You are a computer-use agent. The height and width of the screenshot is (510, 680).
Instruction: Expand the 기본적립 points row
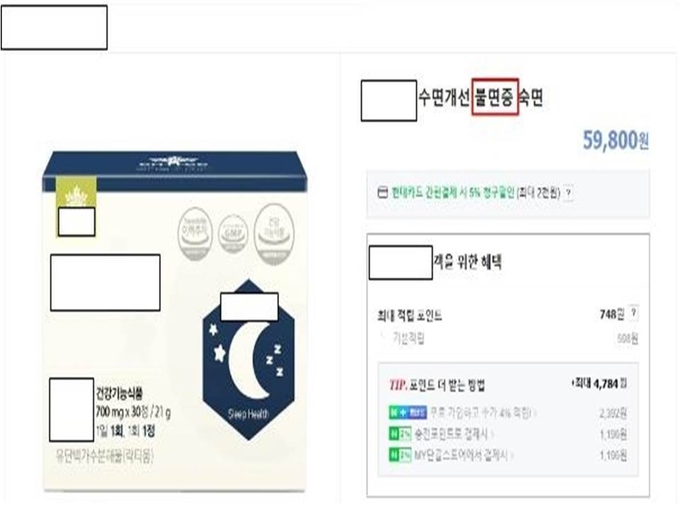click(x=508, y=338)
